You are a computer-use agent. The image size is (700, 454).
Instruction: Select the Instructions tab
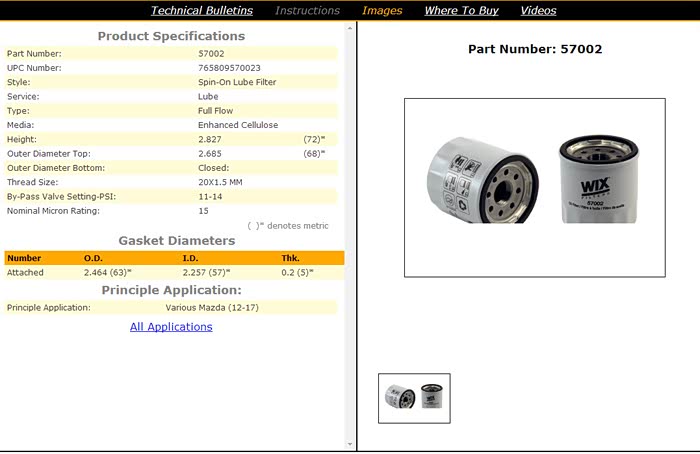(x=307, y=10)
